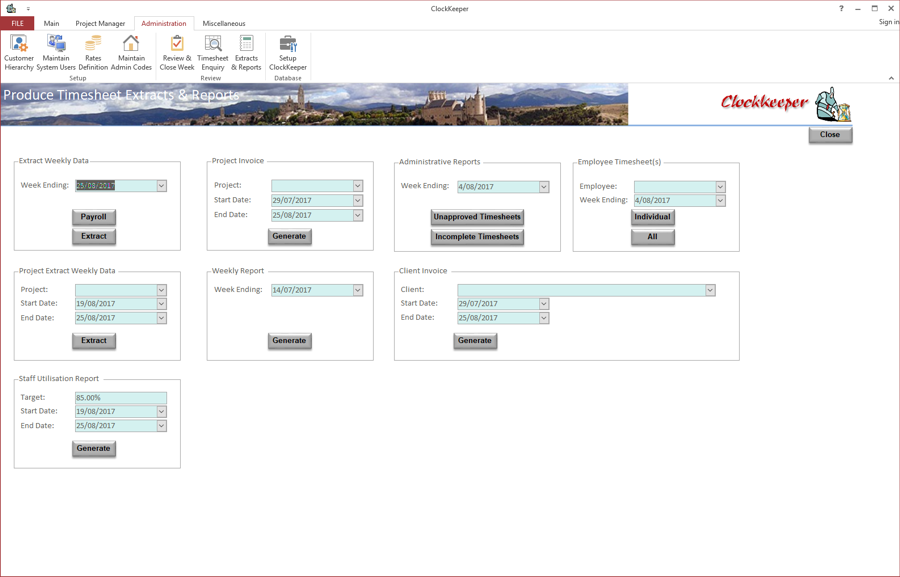Screen dimensions: 900x577
Task: Open Week Ending dropdown in Extract Weekly Data
Action: click(162, 185)
